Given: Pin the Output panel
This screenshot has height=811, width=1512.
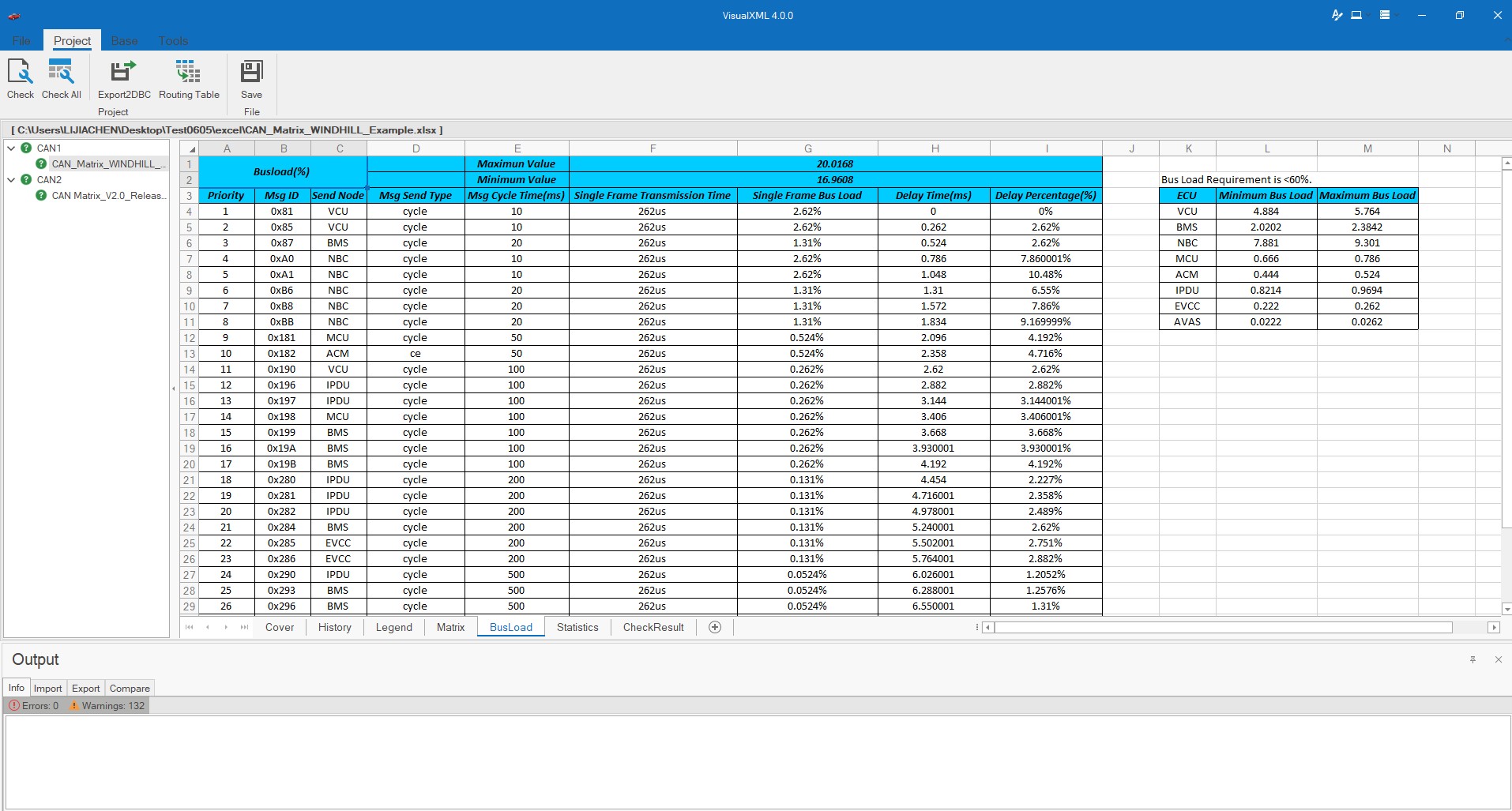Looking at the screenshot, I should pyautogui.click(x=1473, y=659).
